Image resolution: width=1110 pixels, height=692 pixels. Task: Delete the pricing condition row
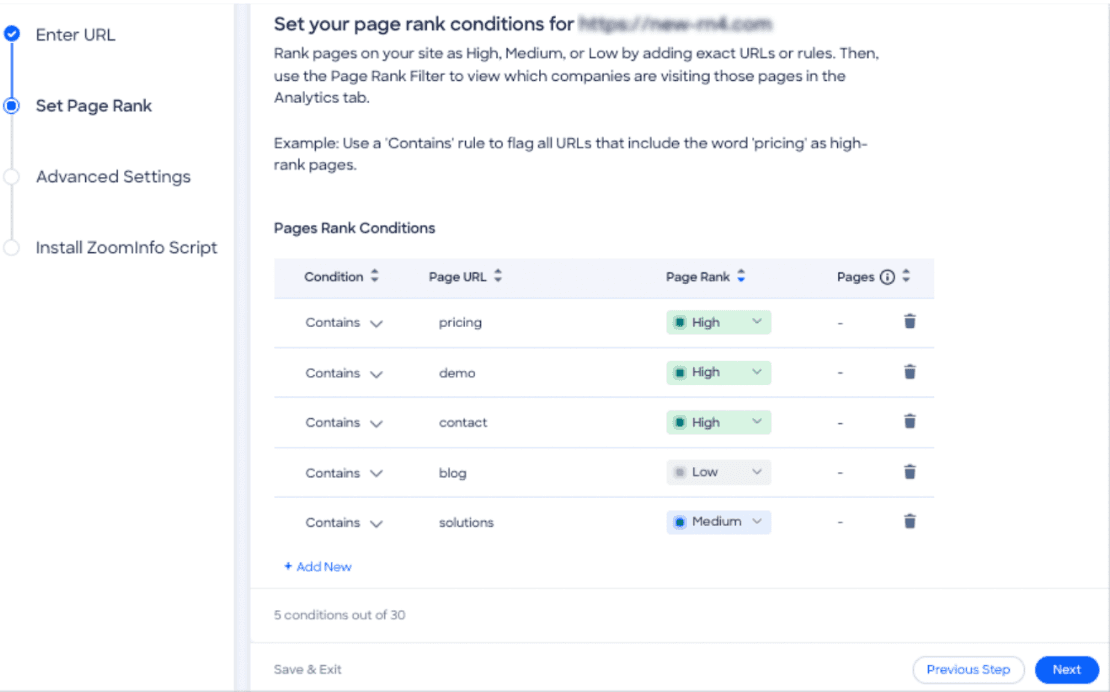909,322
